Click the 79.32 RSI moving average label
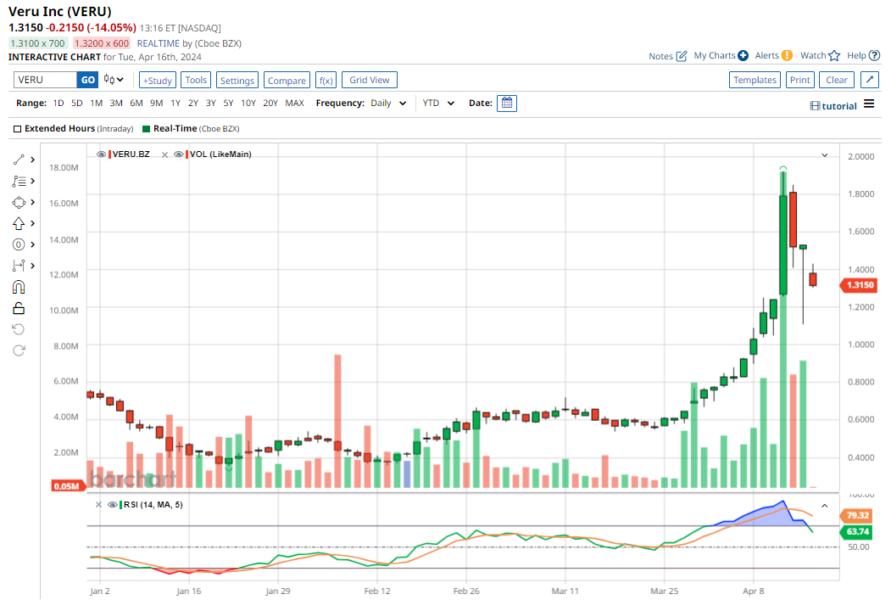This screenshot has height=600, width=891. click(857, 515)
